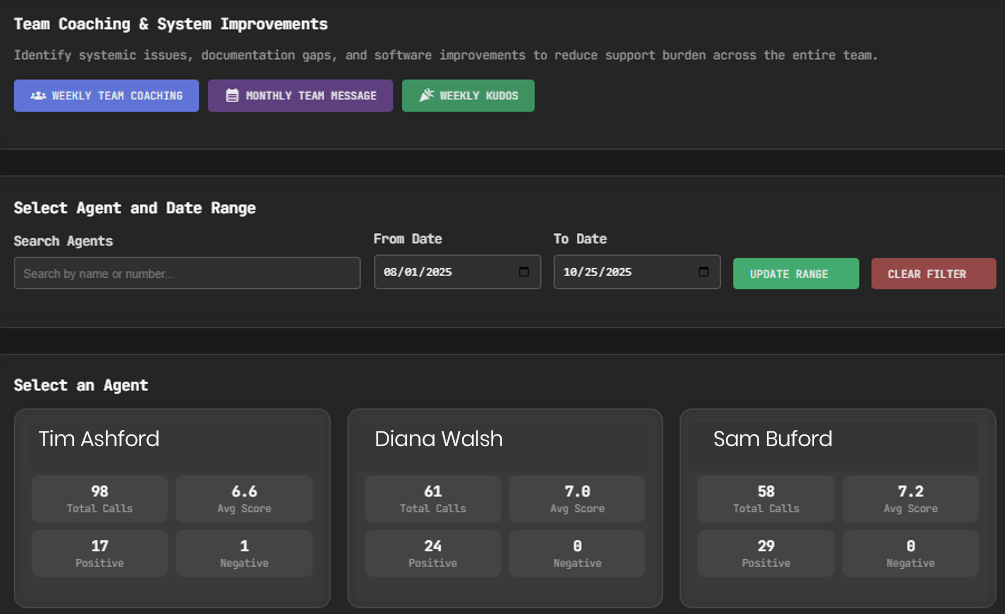Focus the Search Agents input field

(187, 273)
